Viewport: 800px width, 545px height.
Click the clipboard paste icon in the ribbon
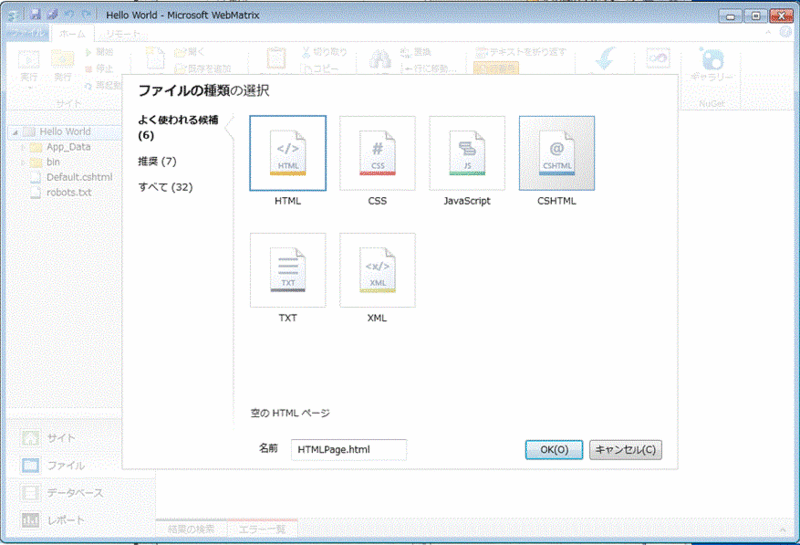[276, 59]
